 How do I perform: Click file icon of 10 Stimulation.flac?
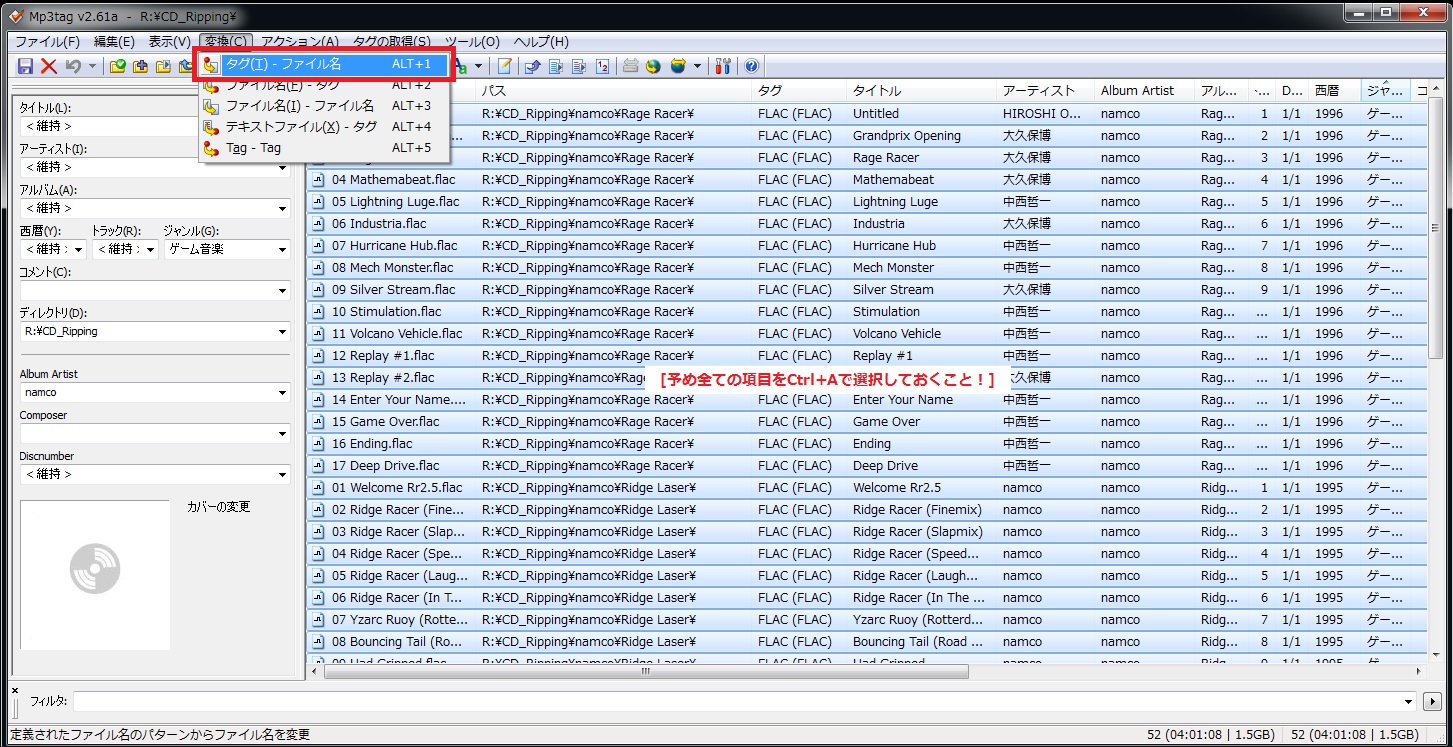click(x=319, y=312)
